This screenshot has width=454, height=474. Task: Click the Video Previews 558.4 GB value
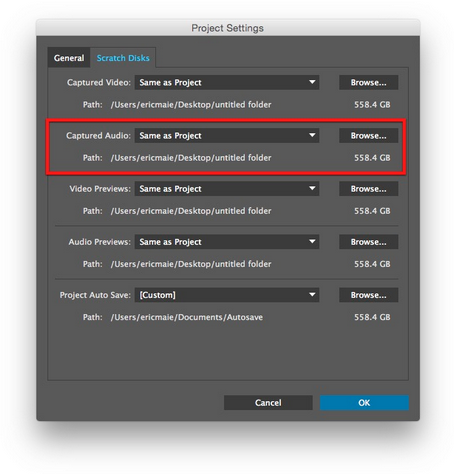372,211
